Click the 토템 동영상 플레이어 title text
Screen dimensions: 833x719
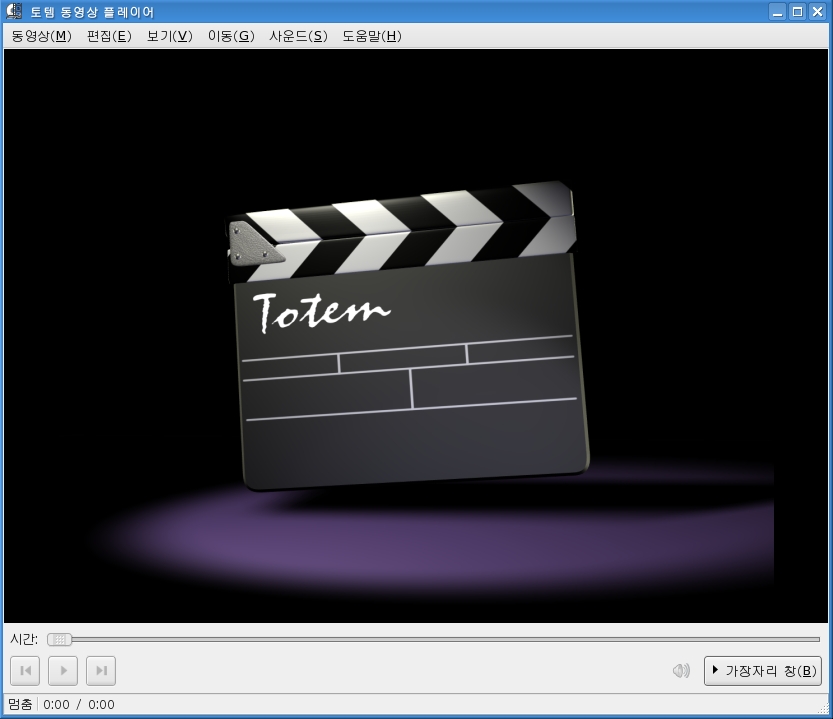pos(92,12)
